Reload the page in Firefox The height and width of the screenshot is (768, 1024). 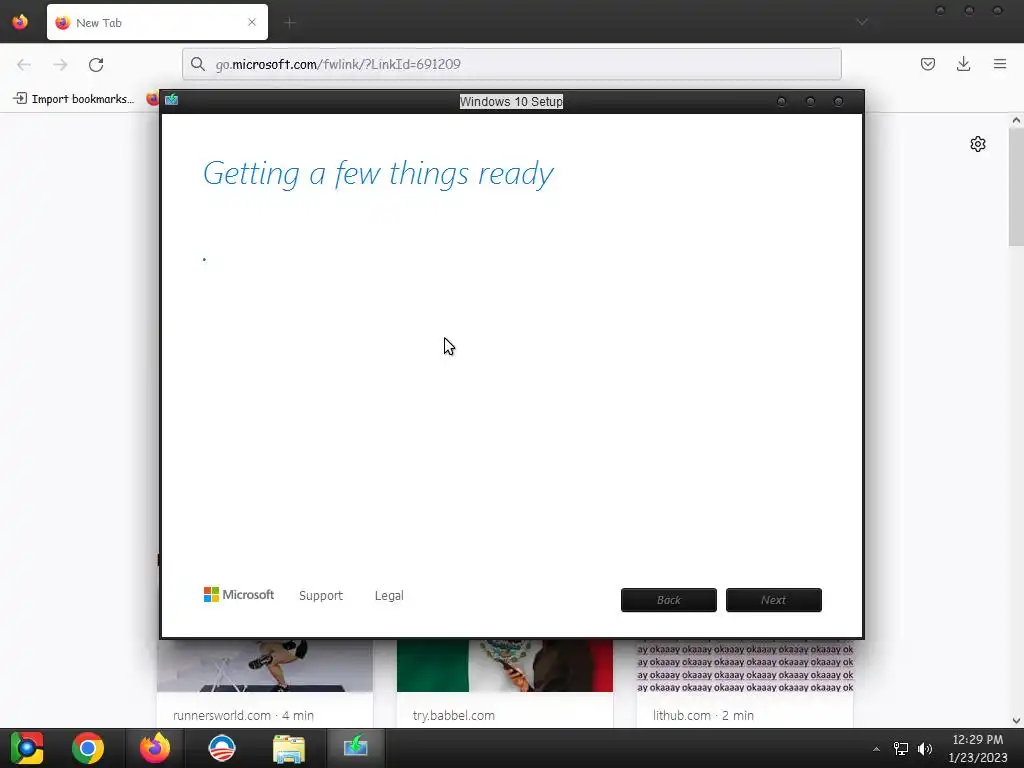[x=96, y=64]
